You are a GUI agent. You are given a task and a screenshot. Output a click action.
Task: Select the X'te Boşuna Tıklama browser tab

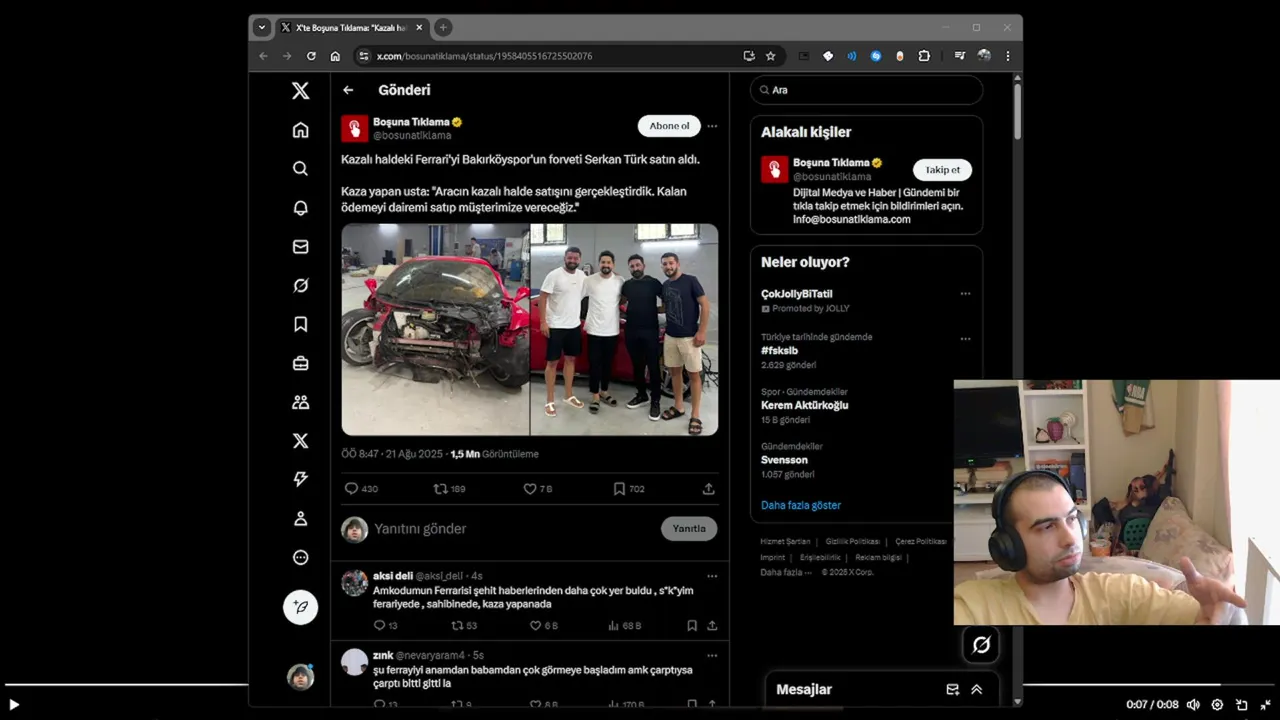coord(351,27)
